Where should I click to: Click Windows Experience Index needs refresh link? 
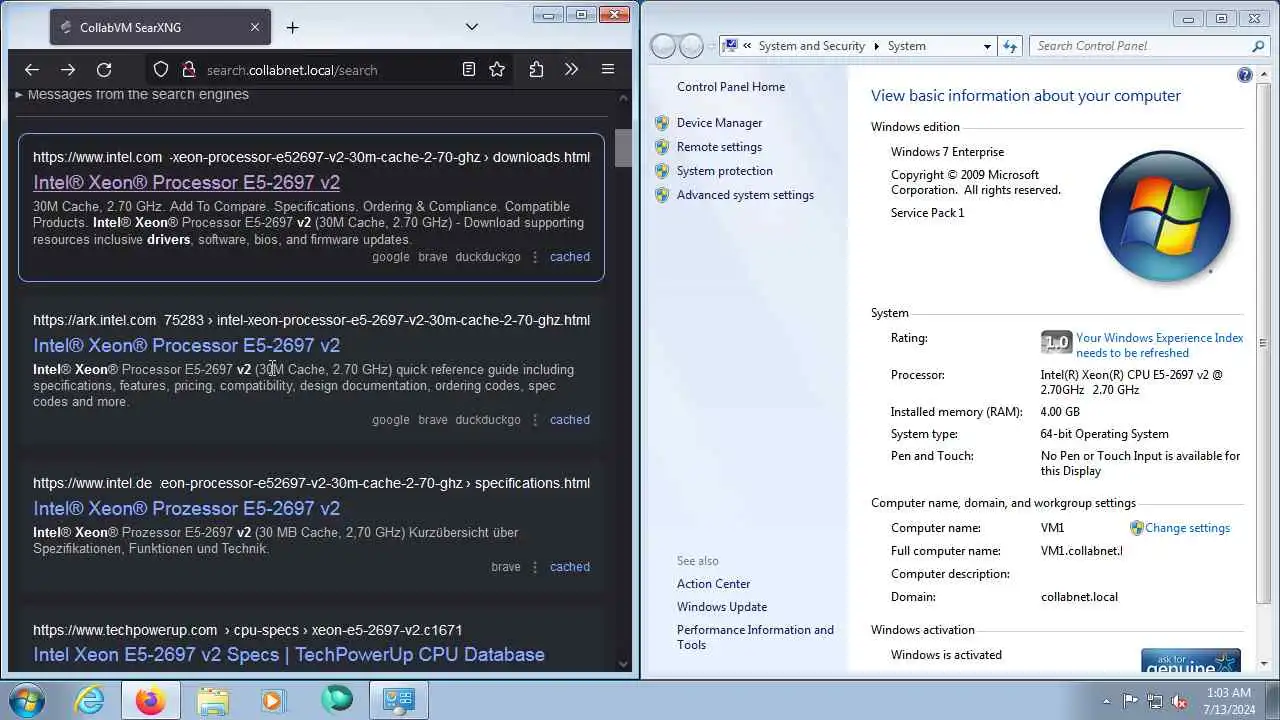(1159, 345)
